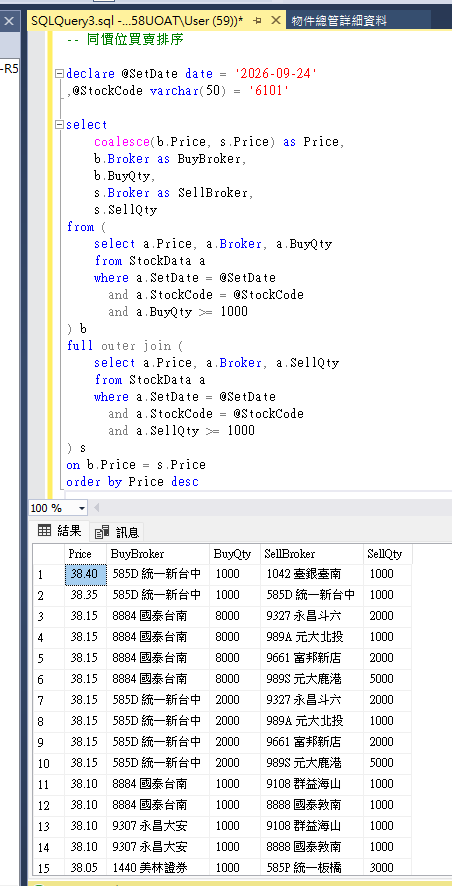Place cursor on the coalesce function
The image size is (452, 886).
click(x=122, y=142)
